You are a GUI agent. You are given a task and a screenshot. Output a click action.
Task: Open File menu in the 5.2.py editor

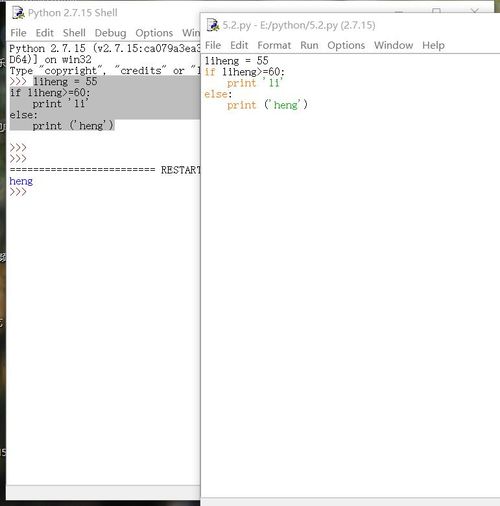(213, 45)
